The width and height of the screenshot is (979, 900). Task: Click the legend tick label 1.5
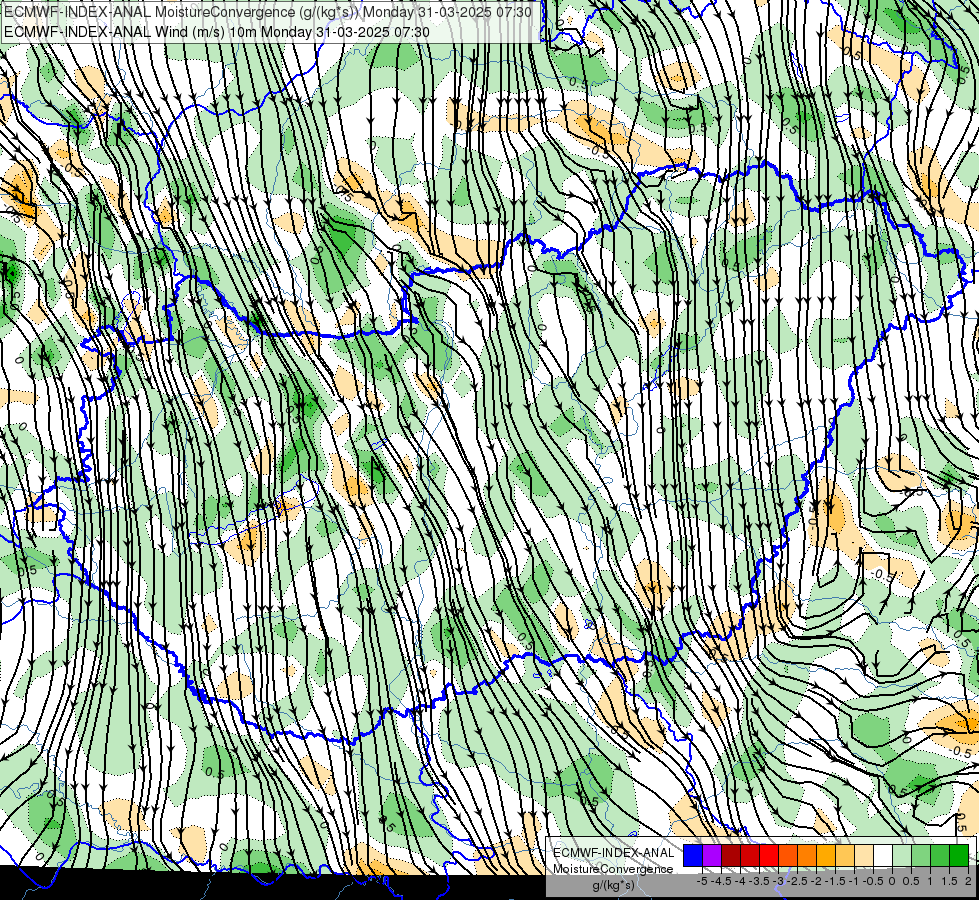[949, 881]
